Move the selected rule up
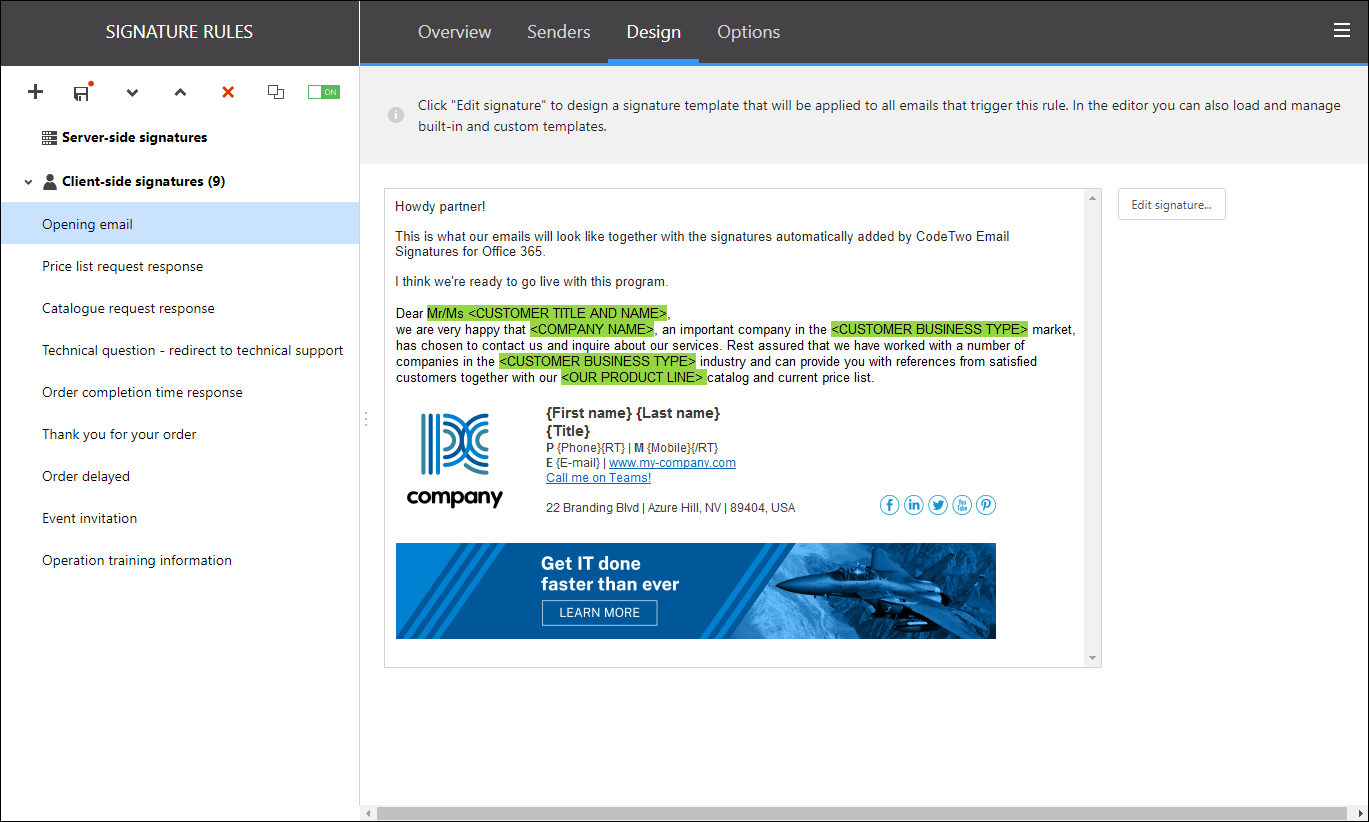This screenshot has height=822, width=1369. click(x=180, y=92)
